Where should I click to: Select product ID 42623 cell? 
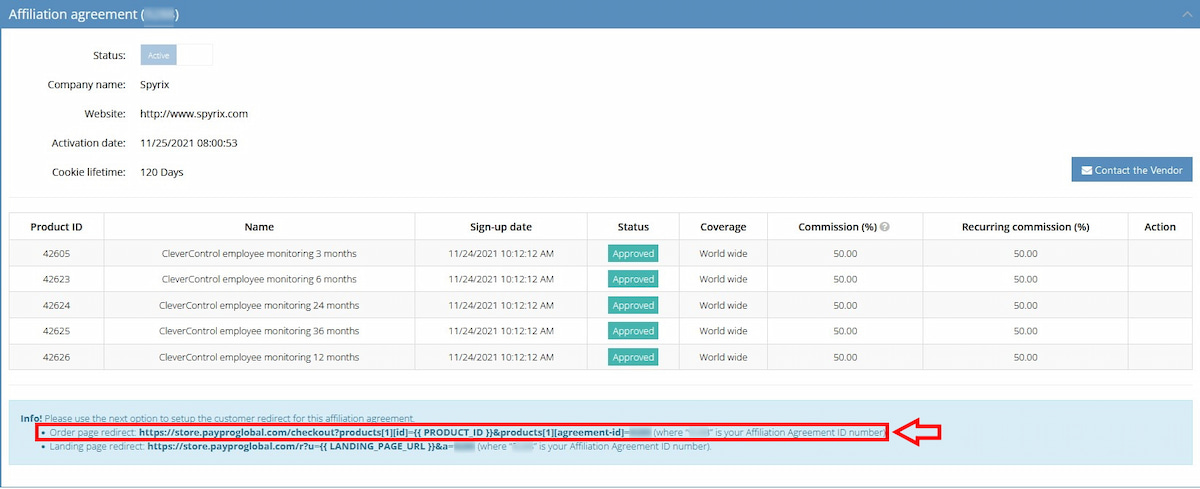56,279
